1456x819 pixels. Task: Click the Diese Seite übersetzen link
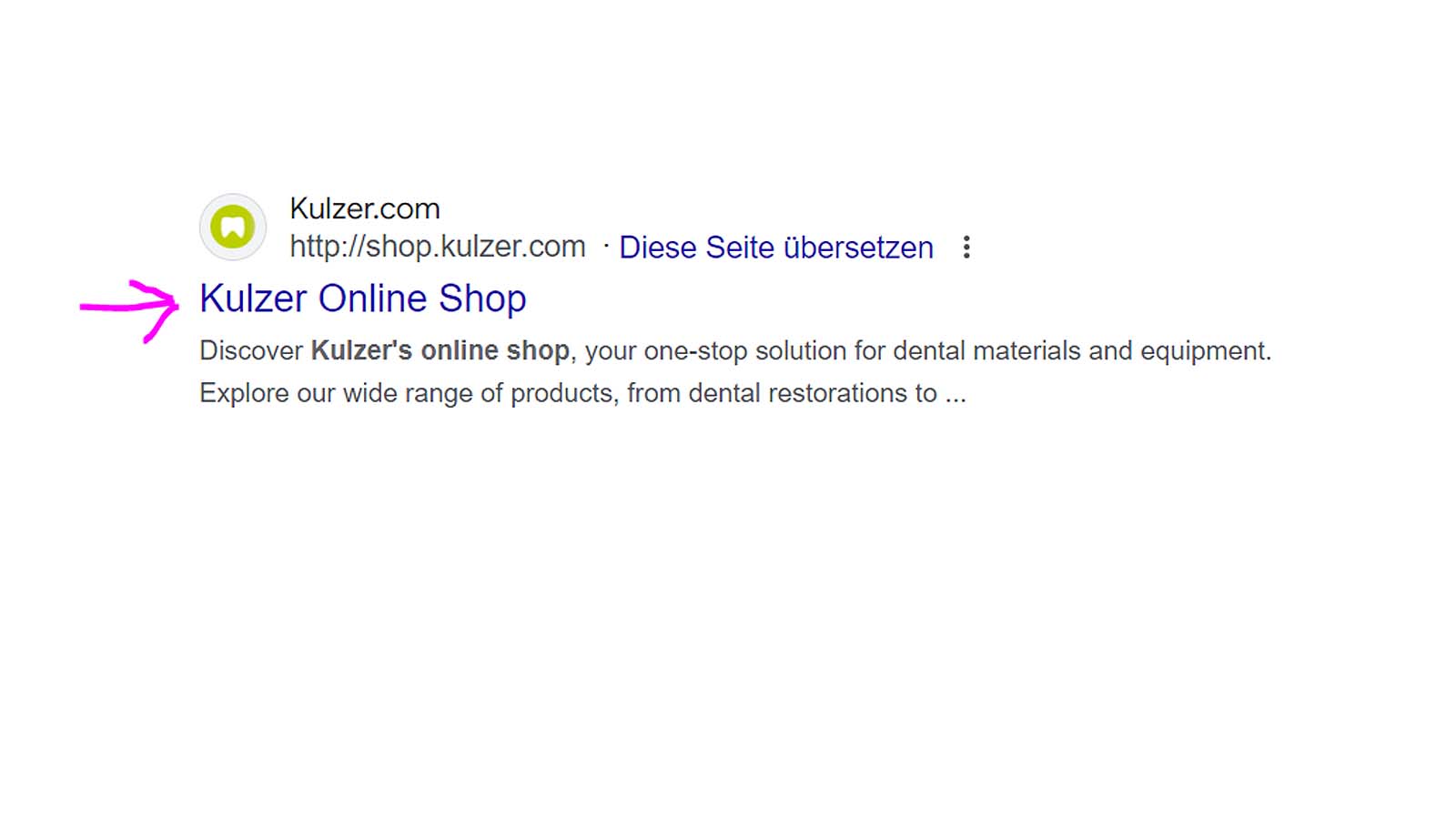point(776,248)
